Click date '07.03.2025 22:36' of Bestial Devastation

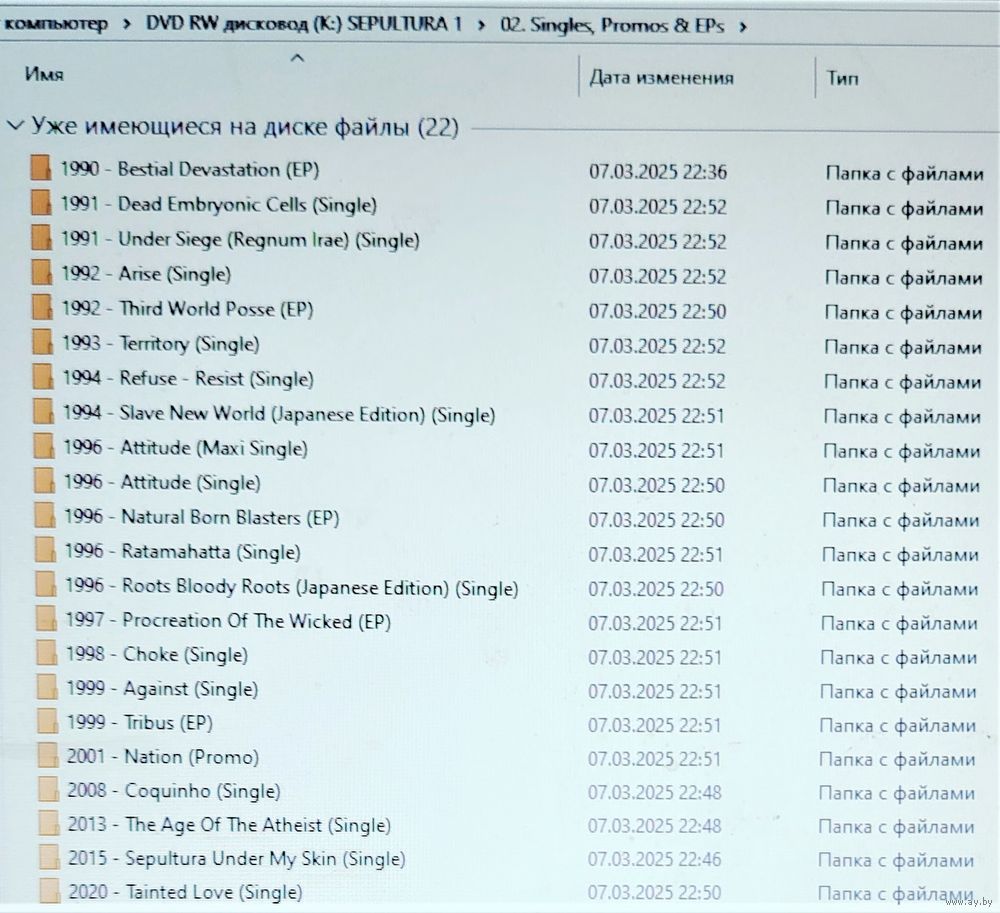pos(658,172)
